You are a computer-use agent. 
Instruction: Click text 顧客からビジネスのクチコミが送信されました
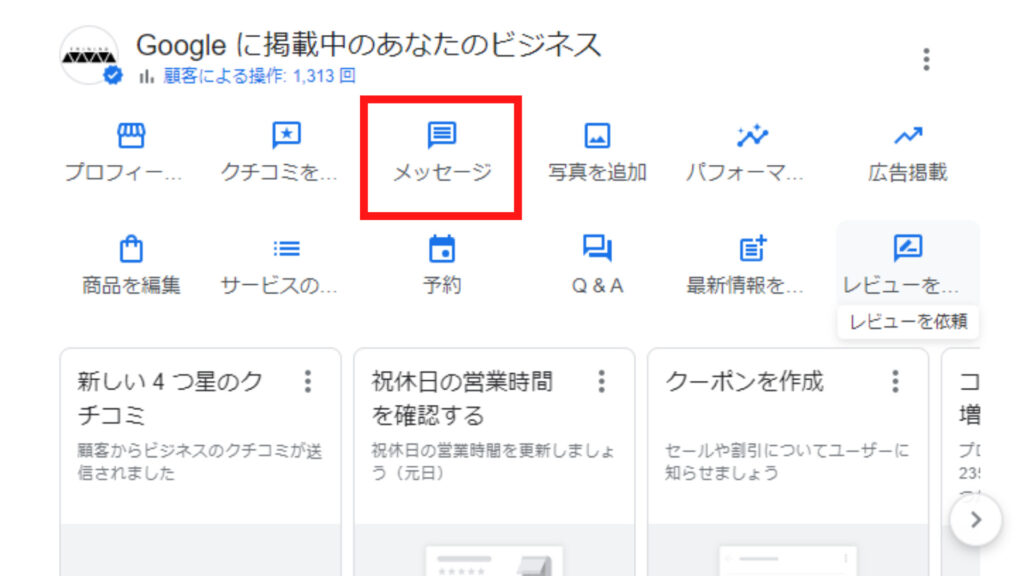pos(200,461)
